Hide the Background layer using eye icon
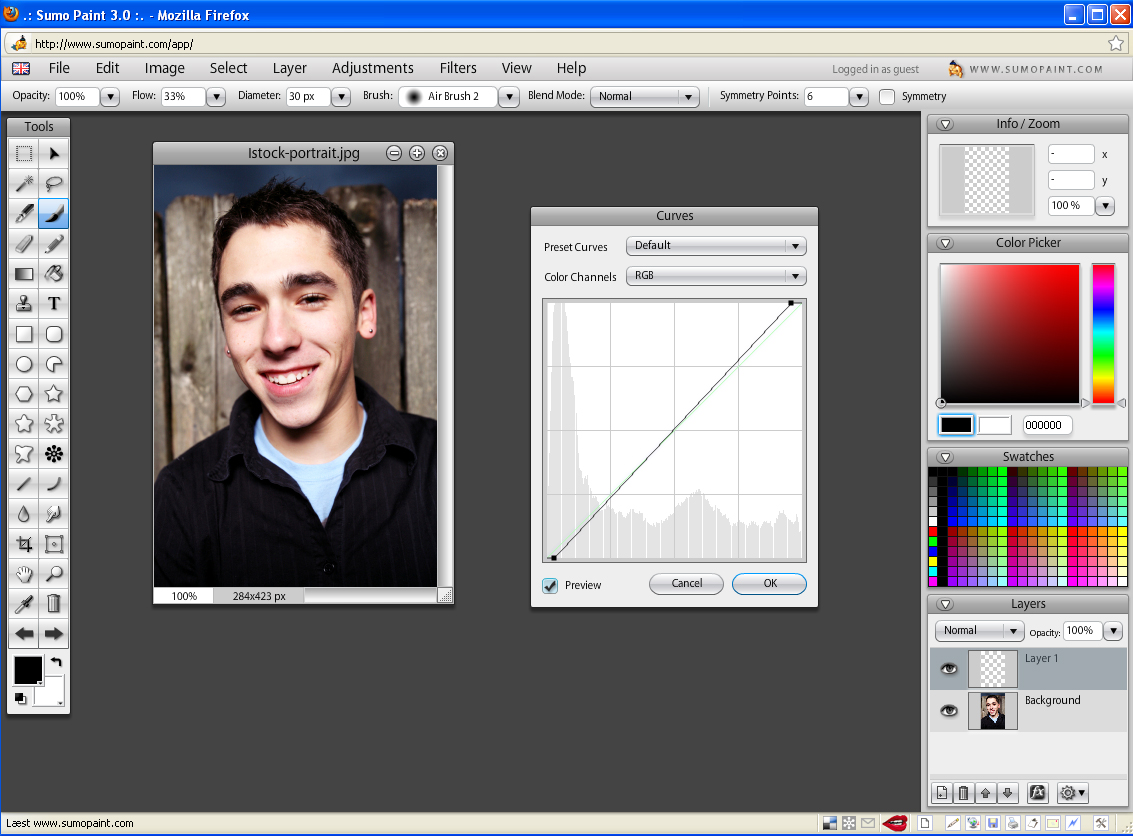The image size is (1133, 836). pos(949,711)
